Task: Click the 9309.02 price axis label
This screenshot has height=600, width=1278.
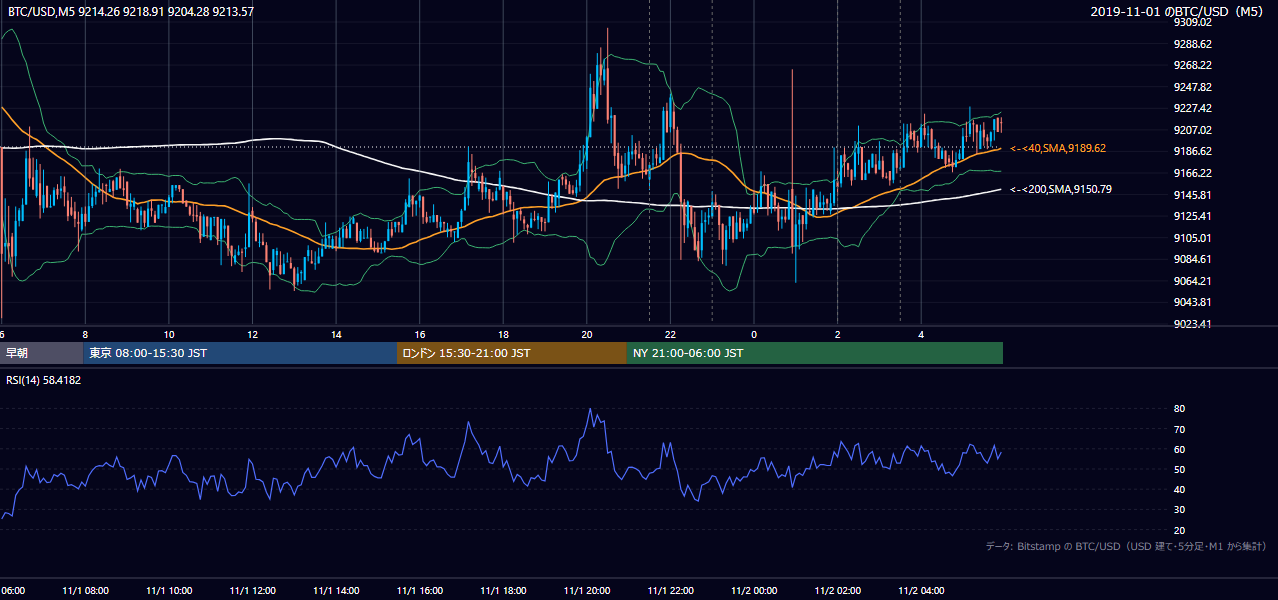Action: (1193, 22)
